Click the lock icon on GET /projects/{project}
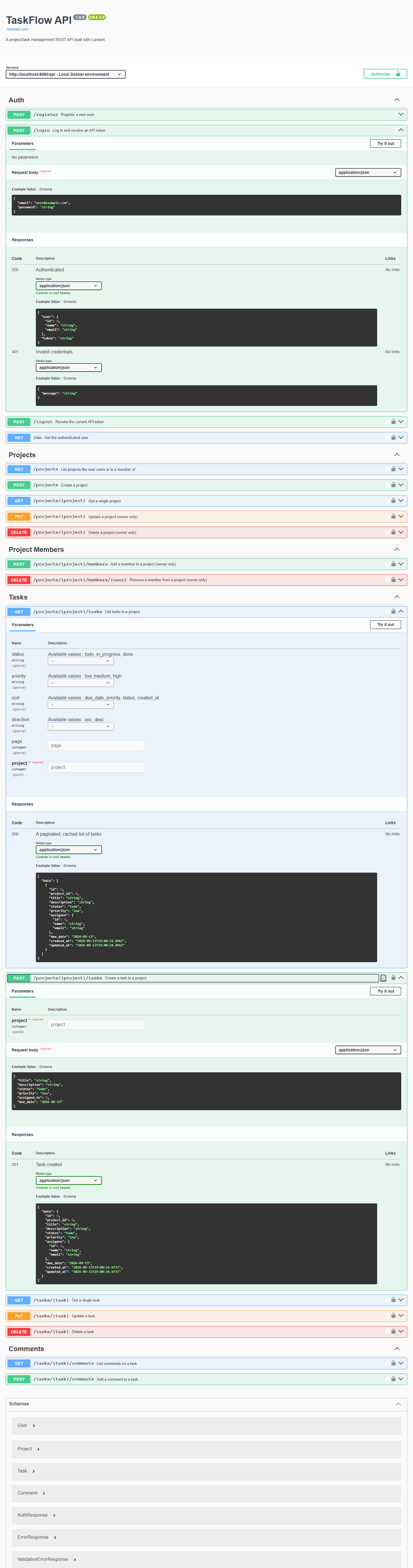Viewport: 413px width, 1568px height. [393, 501]
